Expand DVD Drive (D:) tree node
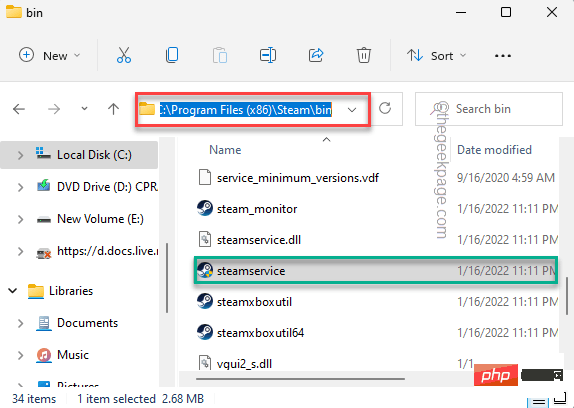This screenshot has width=574, height=408. (x=20, y=187)
